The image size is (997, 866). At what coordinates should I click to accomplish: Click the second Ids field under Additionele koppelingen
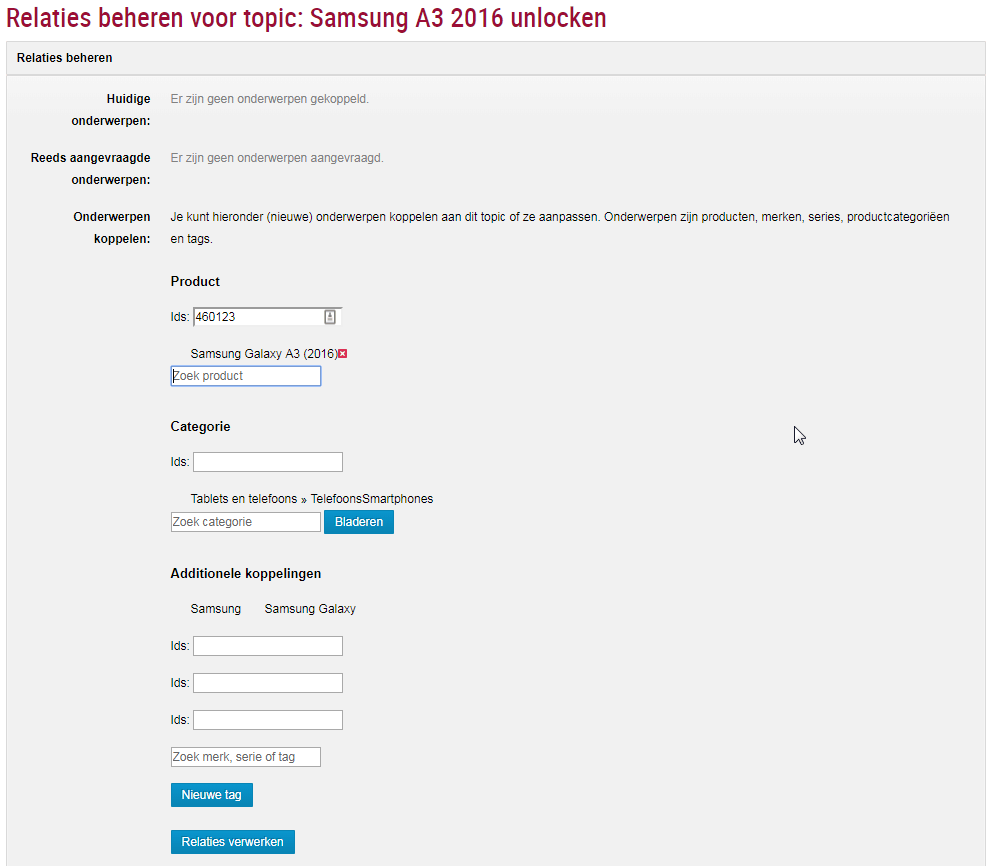pyautogui.click(x=267, y=683)
